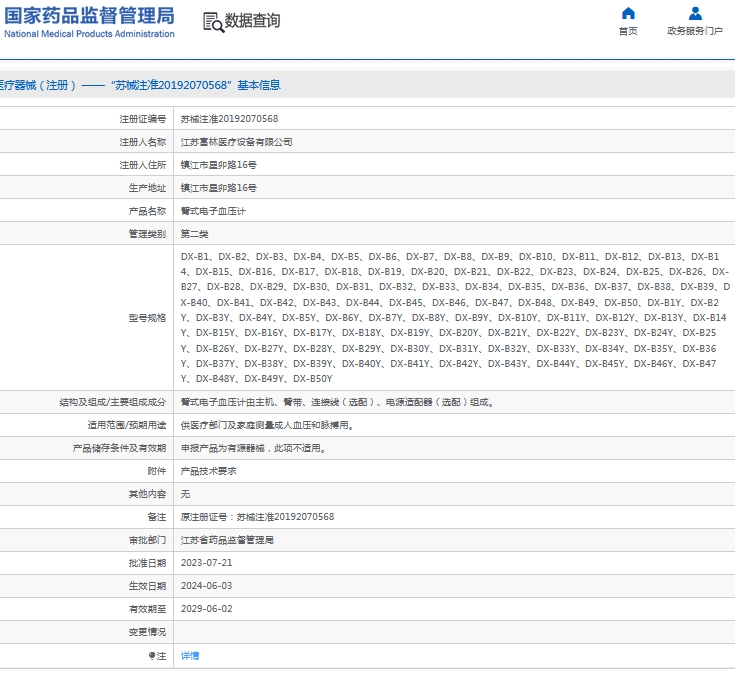Viewport: 735px width, 676px height.
Task: Click the page title 苏械注准20192070568 基本信息
Action: [195, 85]
